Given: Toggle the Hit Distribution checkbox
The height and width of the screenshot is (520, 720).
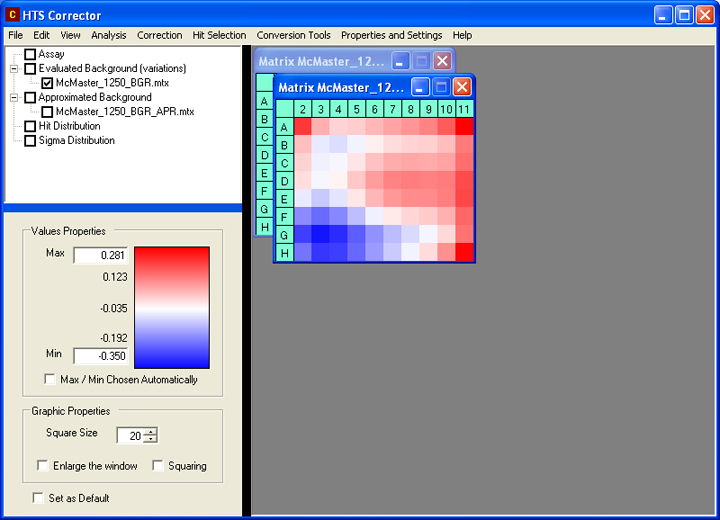Looking at the screenshot, I should click(x=30, y=126).
